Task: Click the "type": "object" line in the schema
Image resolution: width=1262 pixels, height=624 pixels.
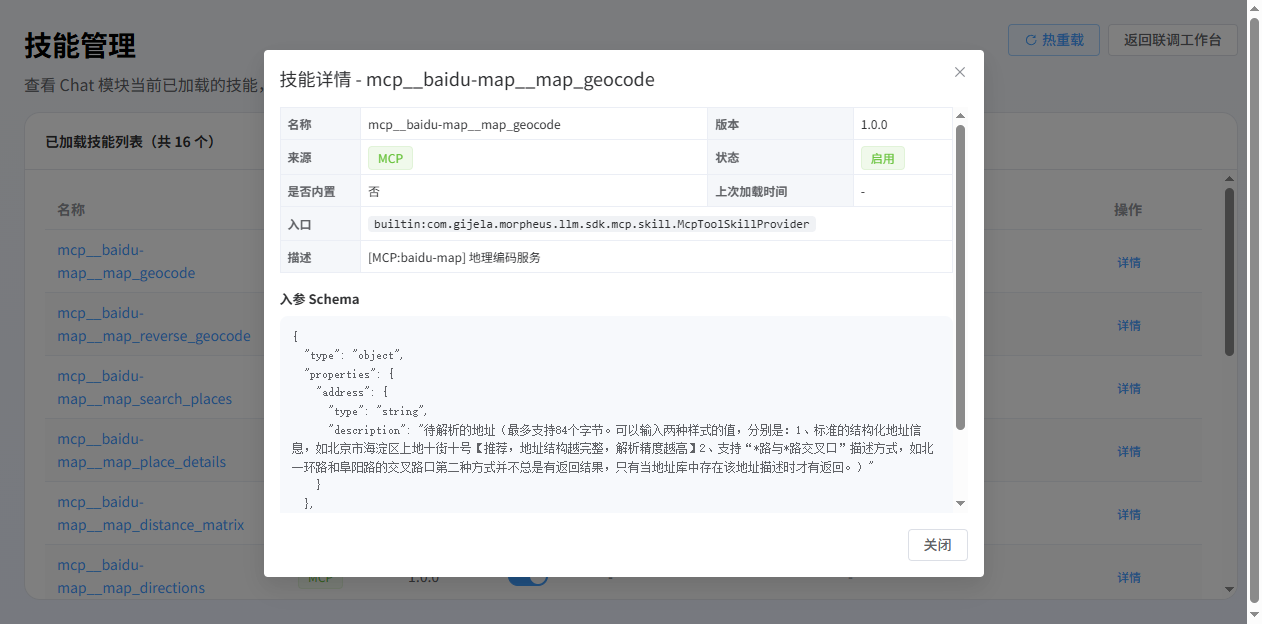Action: coord(354,355)
